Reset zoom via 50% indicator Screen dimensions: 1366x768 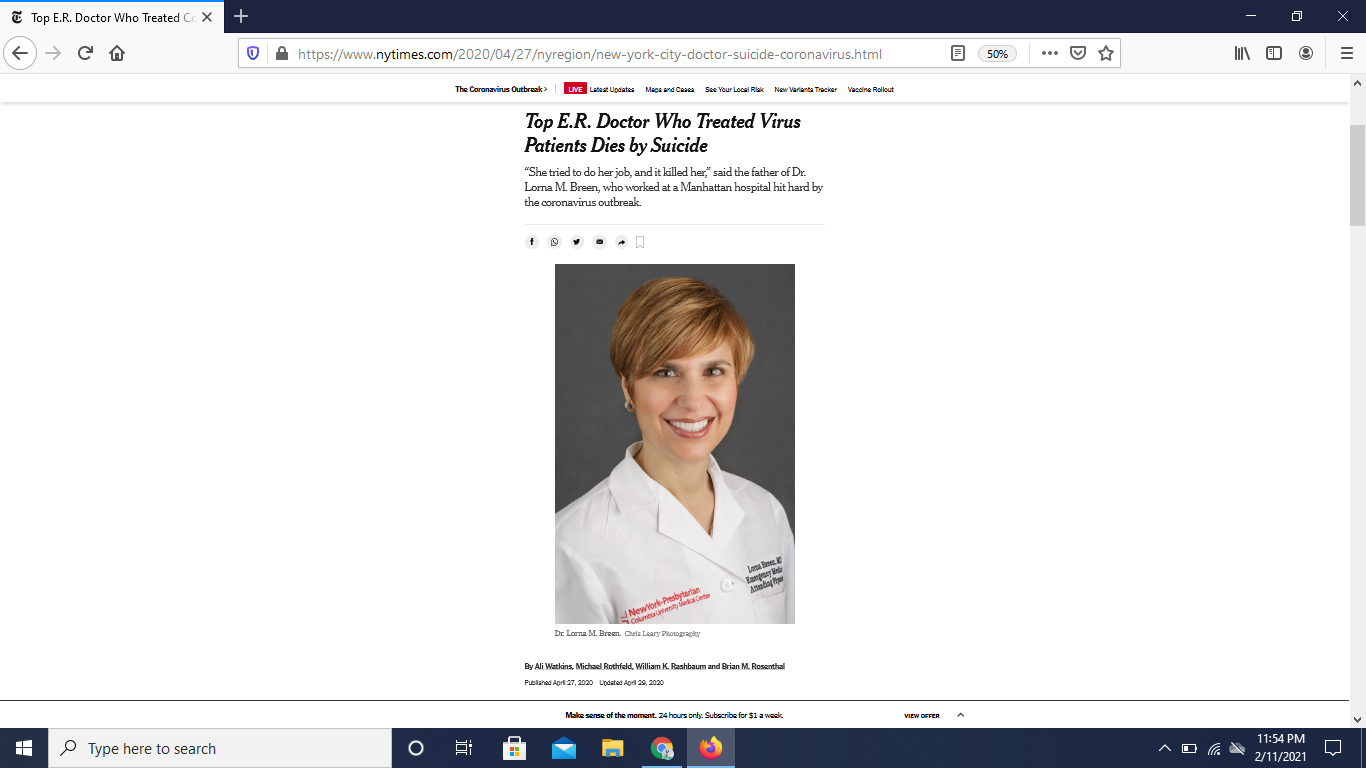pyautogui.click(x=997, y=54)
